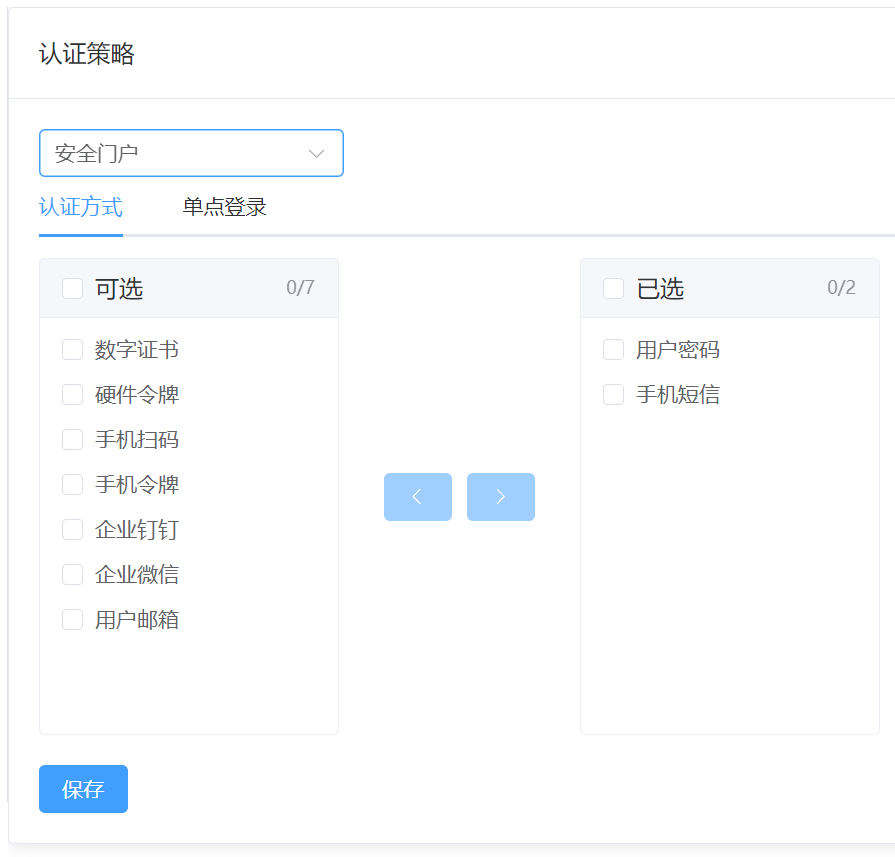
Task: Check the 数字证书 checkbox
Action: point(71,349)
